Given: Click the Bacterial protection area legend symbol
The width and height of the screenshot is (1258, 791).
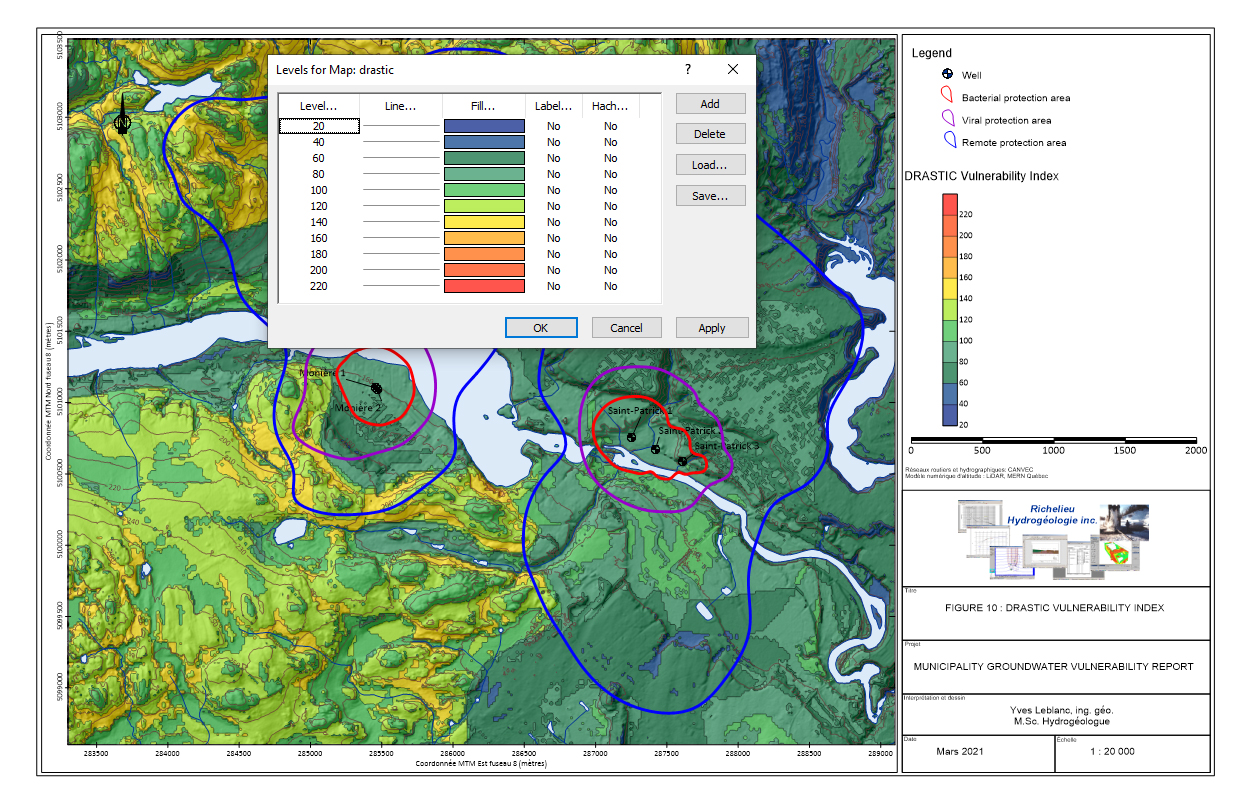Looking at the screenshot, I should pos(946,96).
